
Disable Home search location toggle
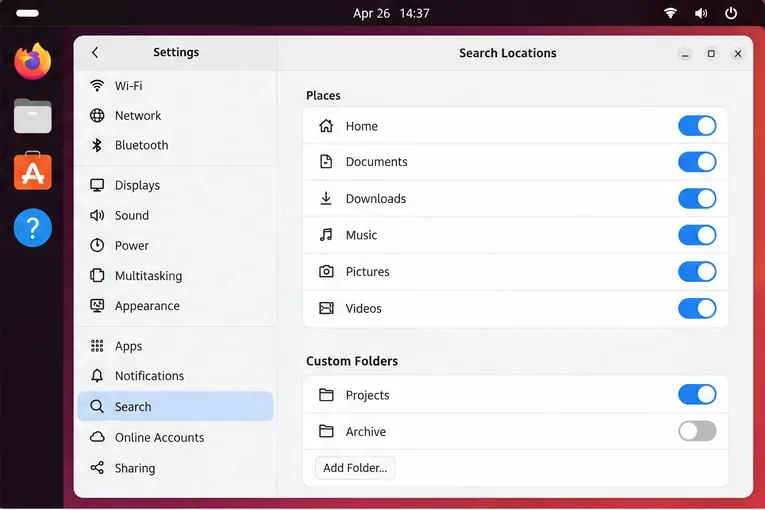point(697,126)
